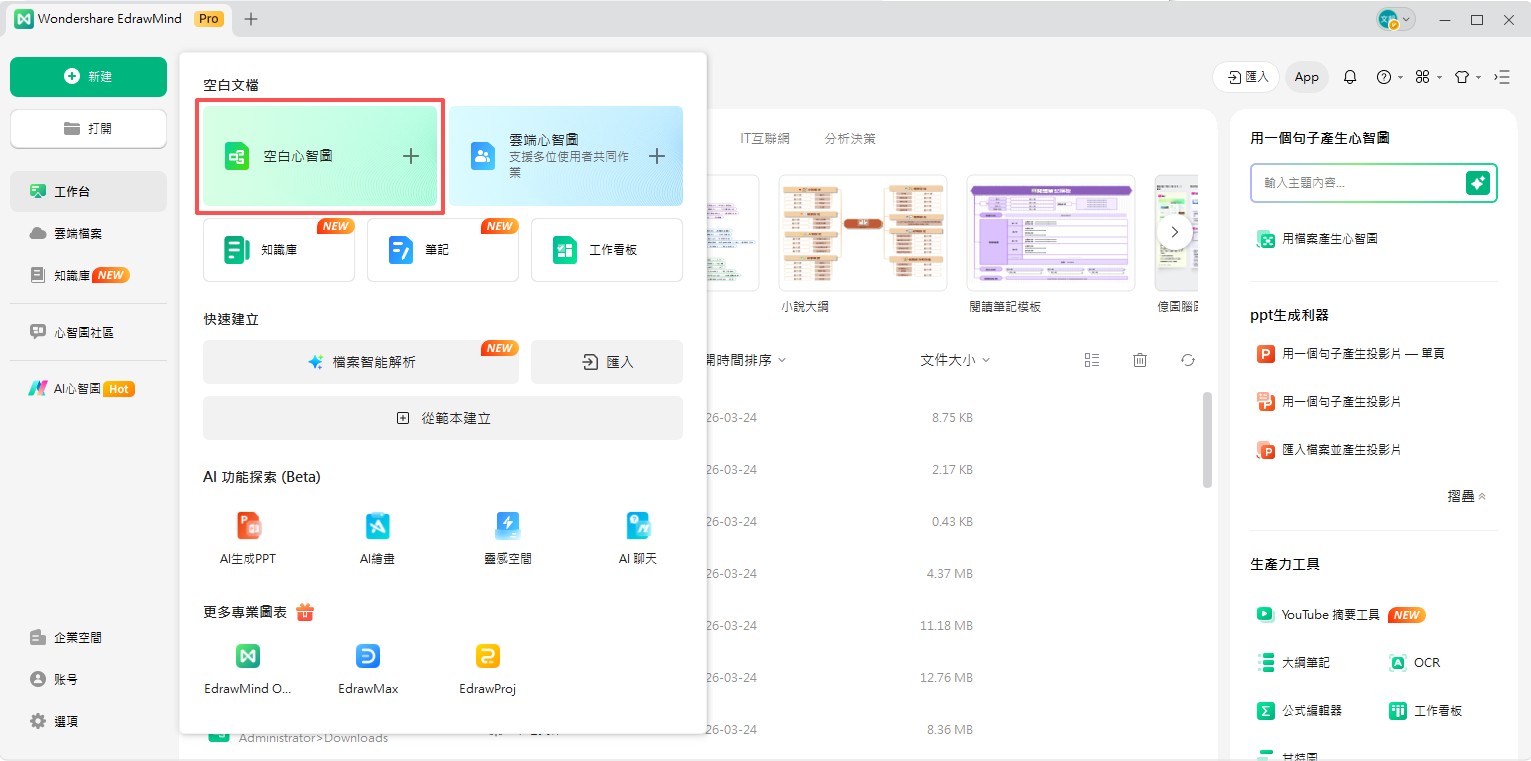Open the 靈感空間 tool
The width and height of the screenshot is (1531, 761).
pos(507,535)
